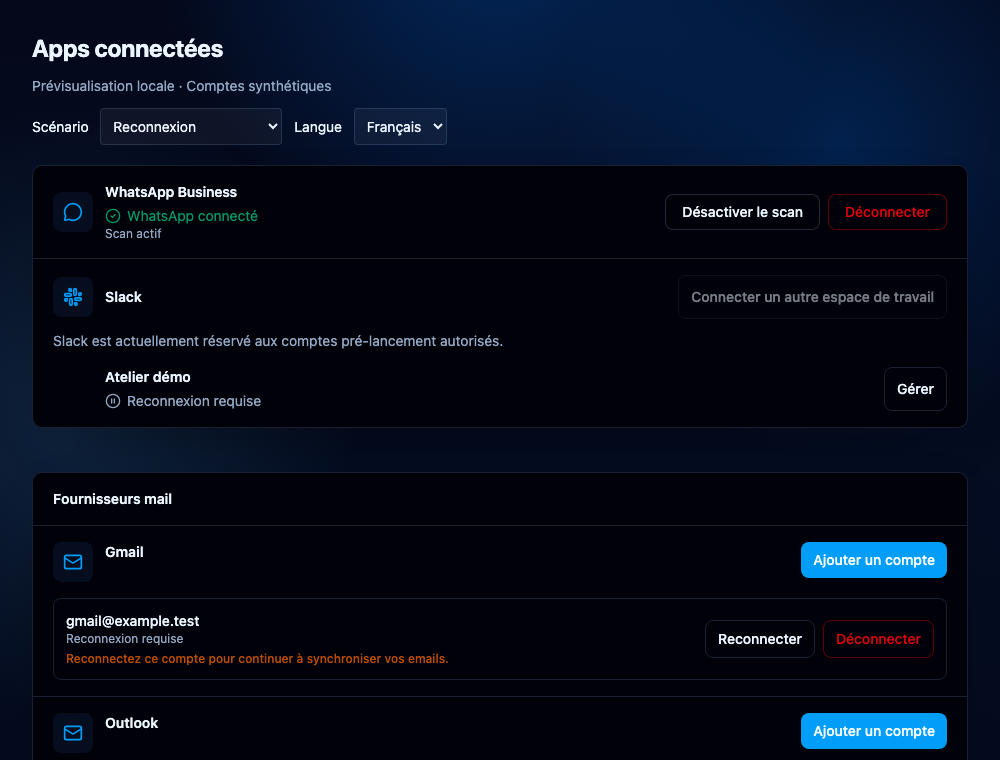1000x760 pixels.
Task: Open the Scénario dropdown showing Reconnexion
Action: [191, 127]
